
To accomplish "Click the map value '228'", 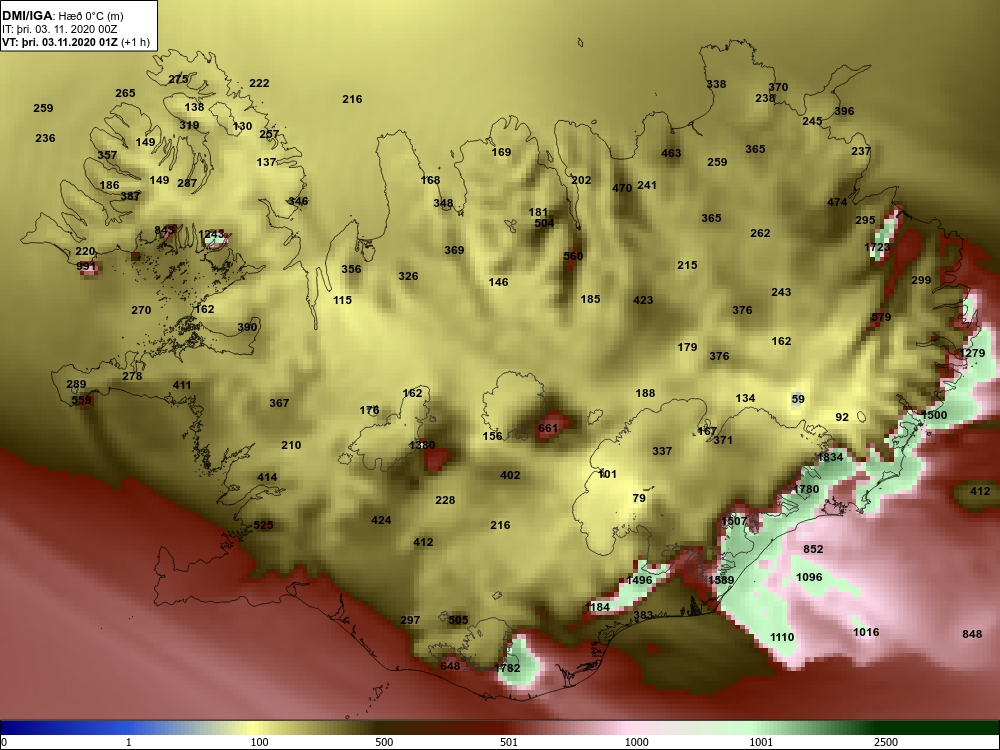I will (445, 500).
